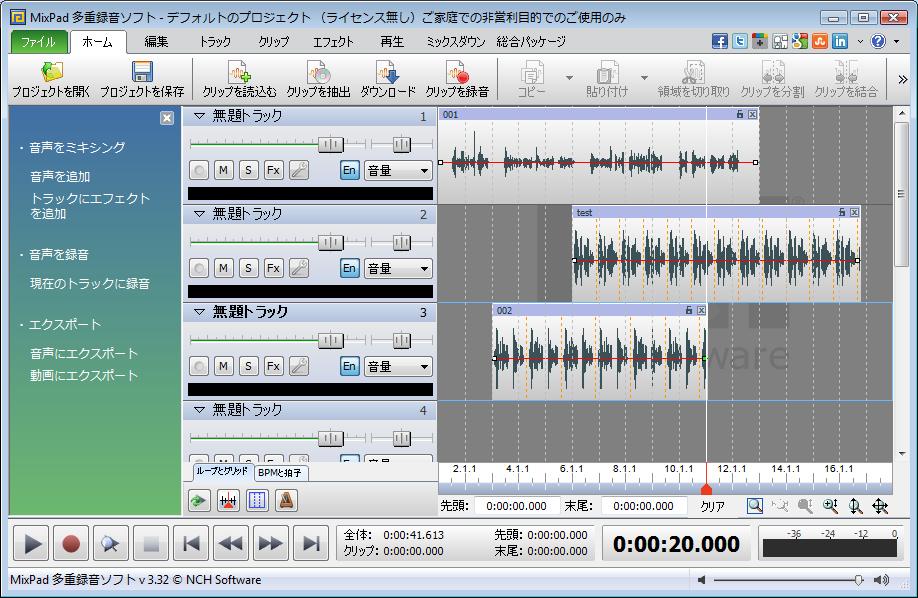Toggle En envelope on track 1
This screenshot has width=918, height=598.
pos(350,170)
